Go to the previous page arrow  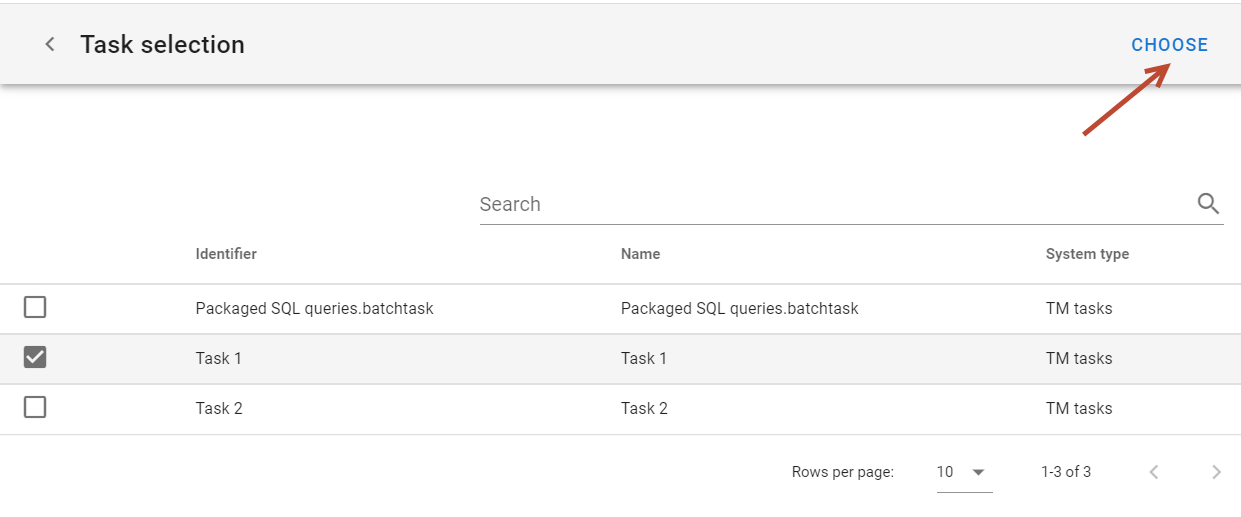tap(1154, 472)
